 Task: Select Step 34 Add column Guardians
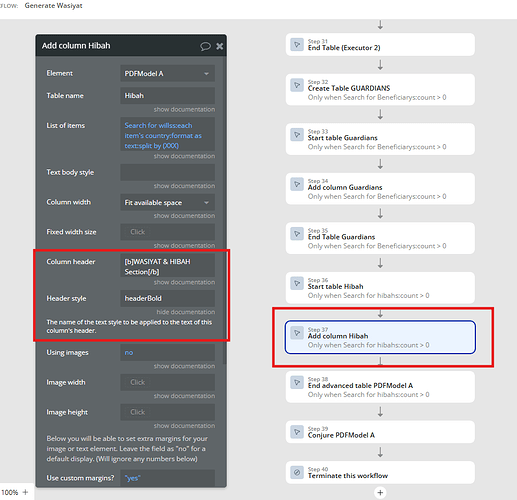380,189
